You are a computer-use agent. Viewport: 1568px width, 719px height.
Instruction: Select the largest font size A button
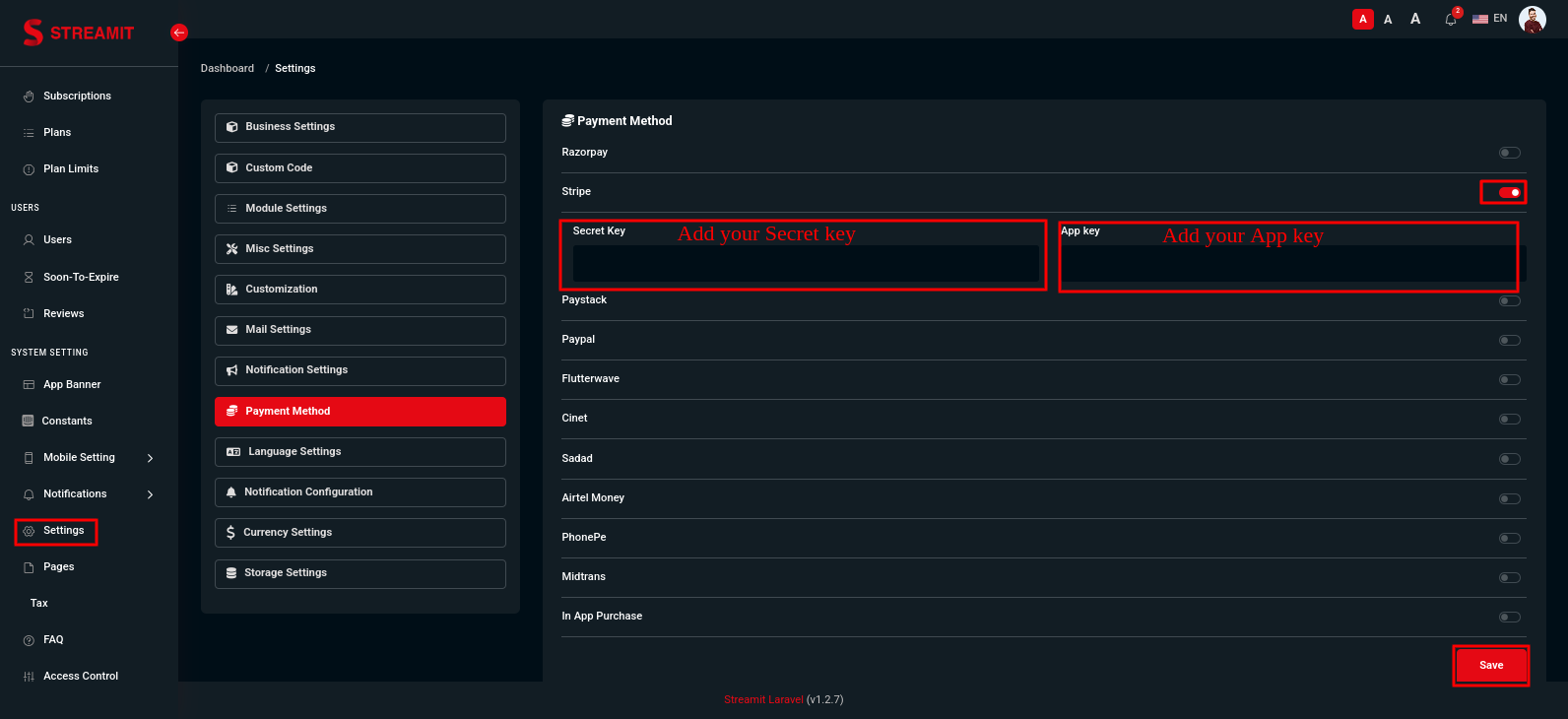1415,19
